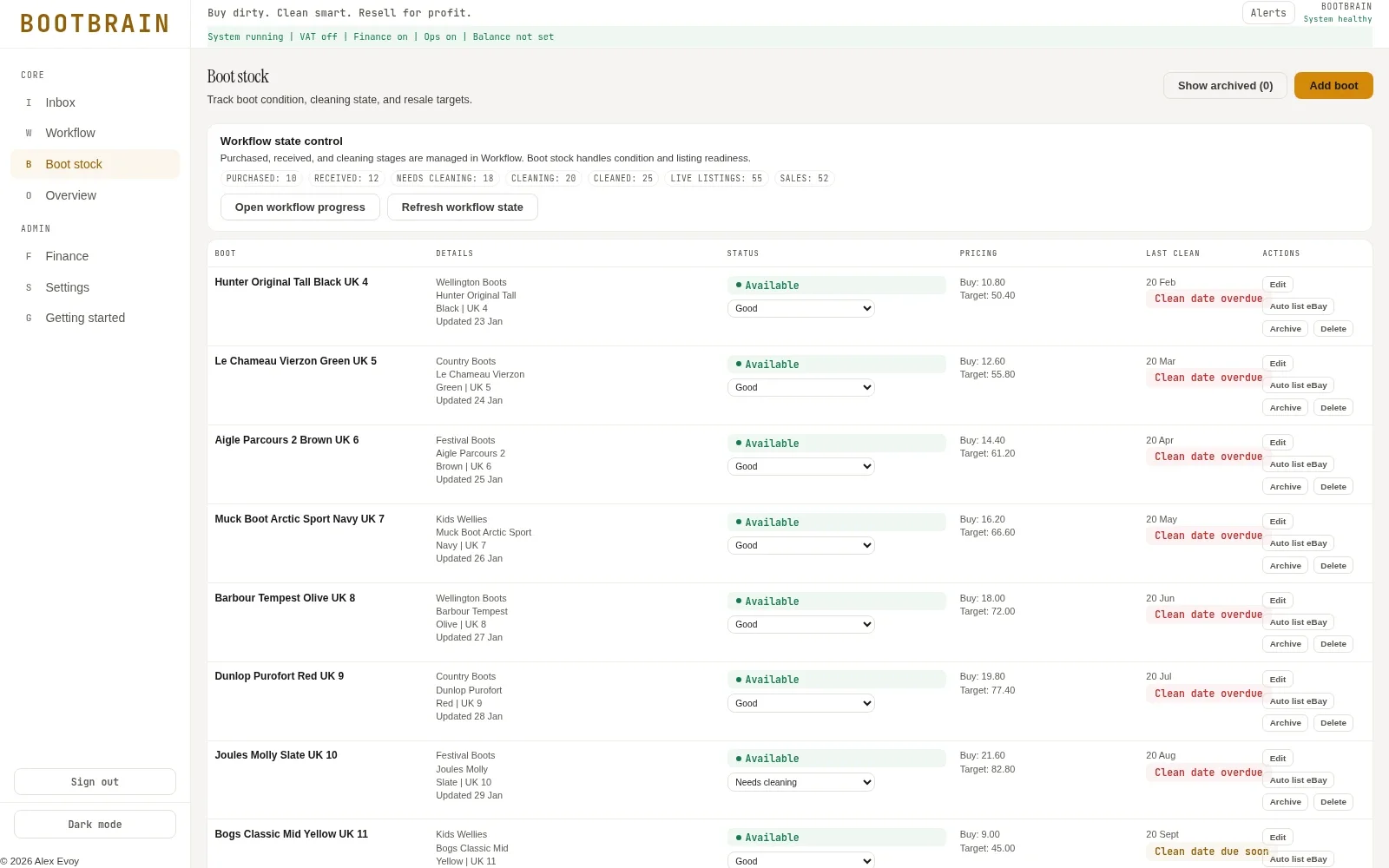Screen dimensions: 1389x868
Task: Switch on Dark mode
Action: (x=95, y=825)
